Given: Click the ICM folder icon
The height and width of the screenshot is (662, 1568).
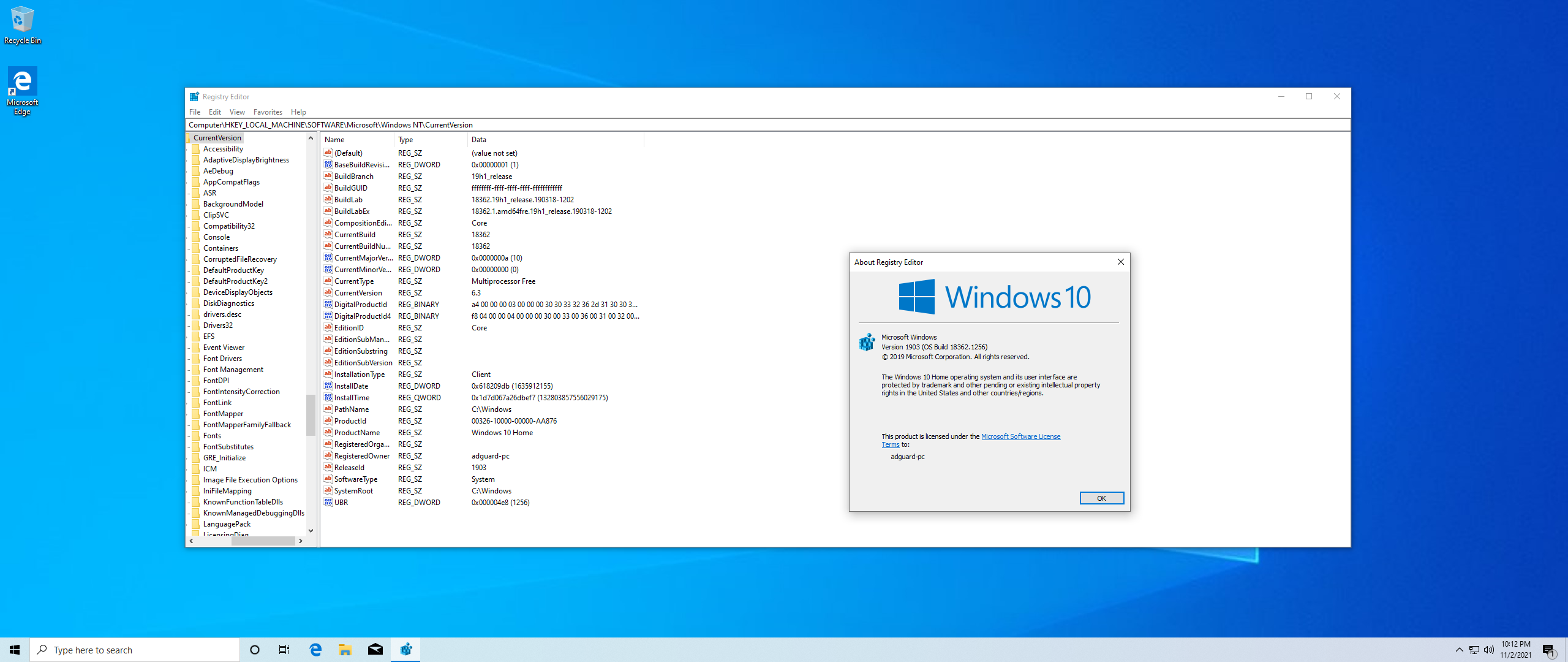Looking at the screenshot, I should (x=196, y=469).
